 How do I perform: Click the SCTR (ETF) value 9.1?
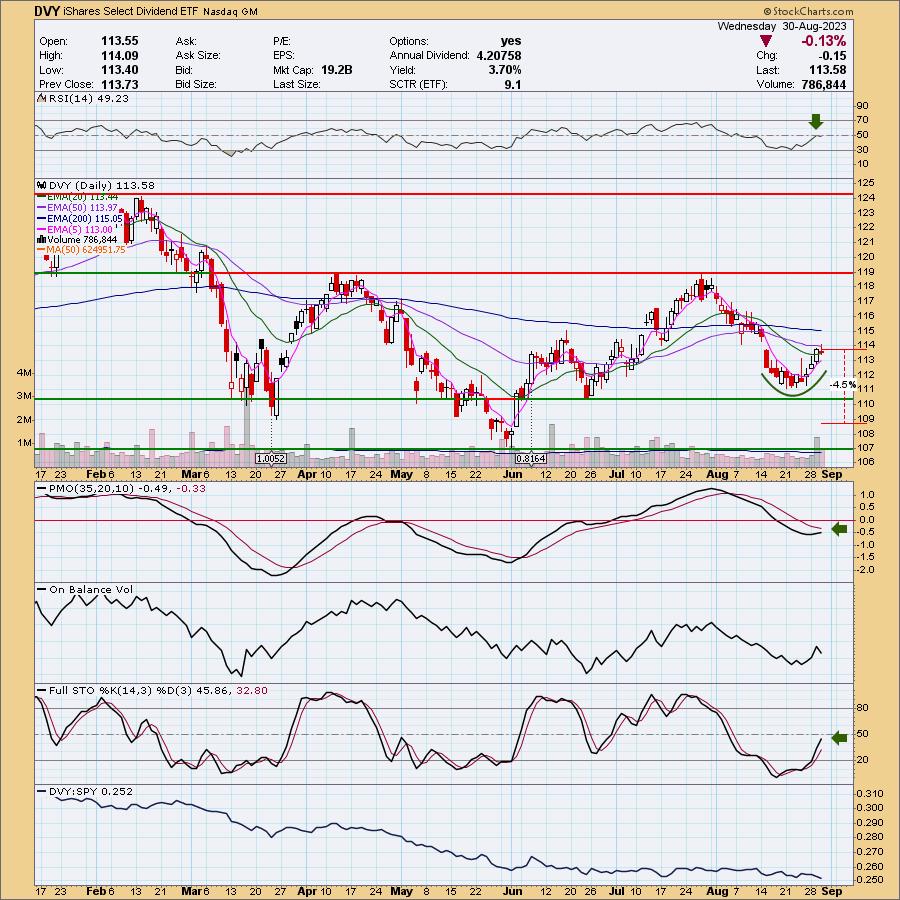click(x=513, y=84)
